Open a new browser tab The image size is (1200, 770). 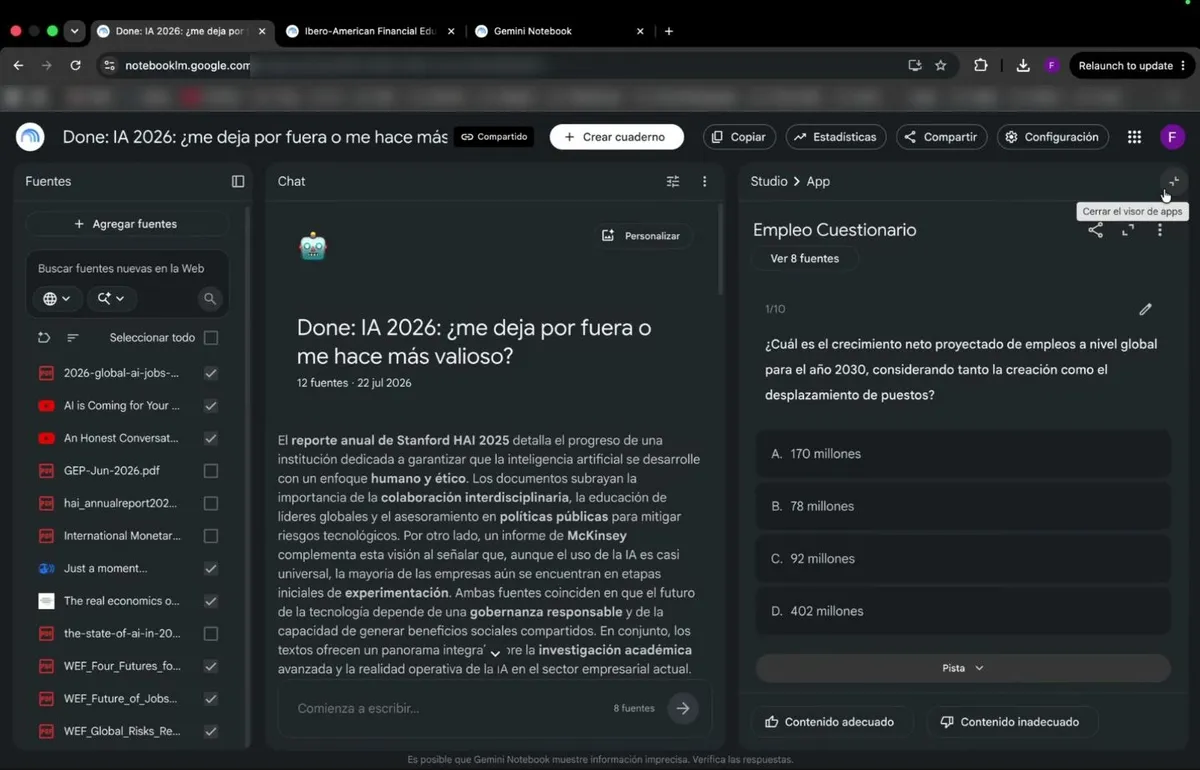coord(669,31)
